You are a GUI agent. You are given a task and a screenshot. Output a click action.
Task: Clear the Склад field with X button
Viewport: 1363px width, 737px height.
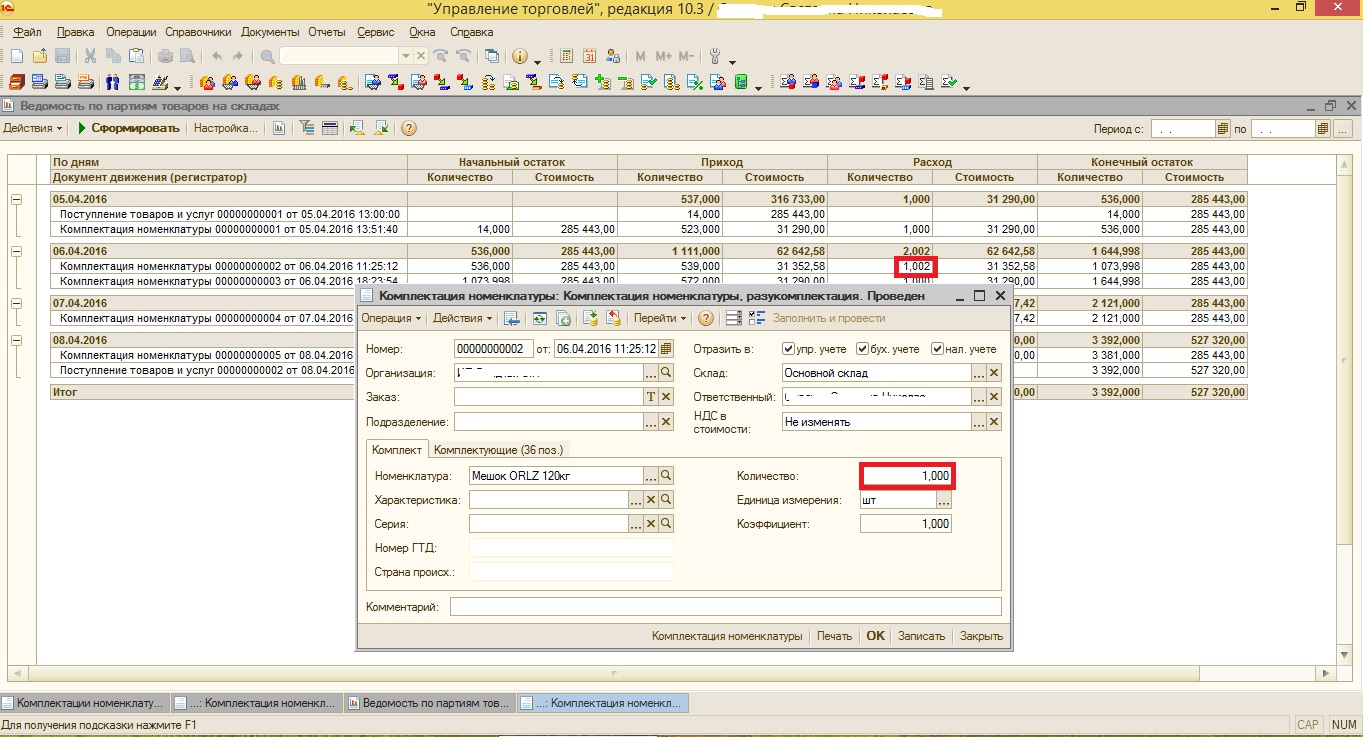[x=993, y=373]
